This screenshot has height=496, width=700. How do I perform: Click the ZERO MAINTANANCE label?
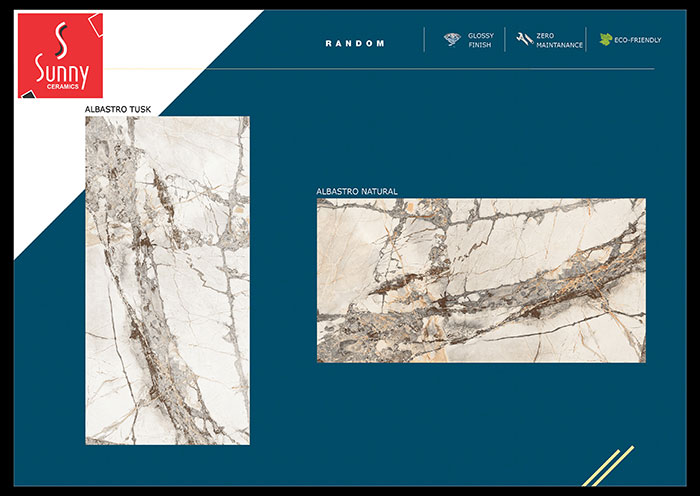(x=559, y=40)
